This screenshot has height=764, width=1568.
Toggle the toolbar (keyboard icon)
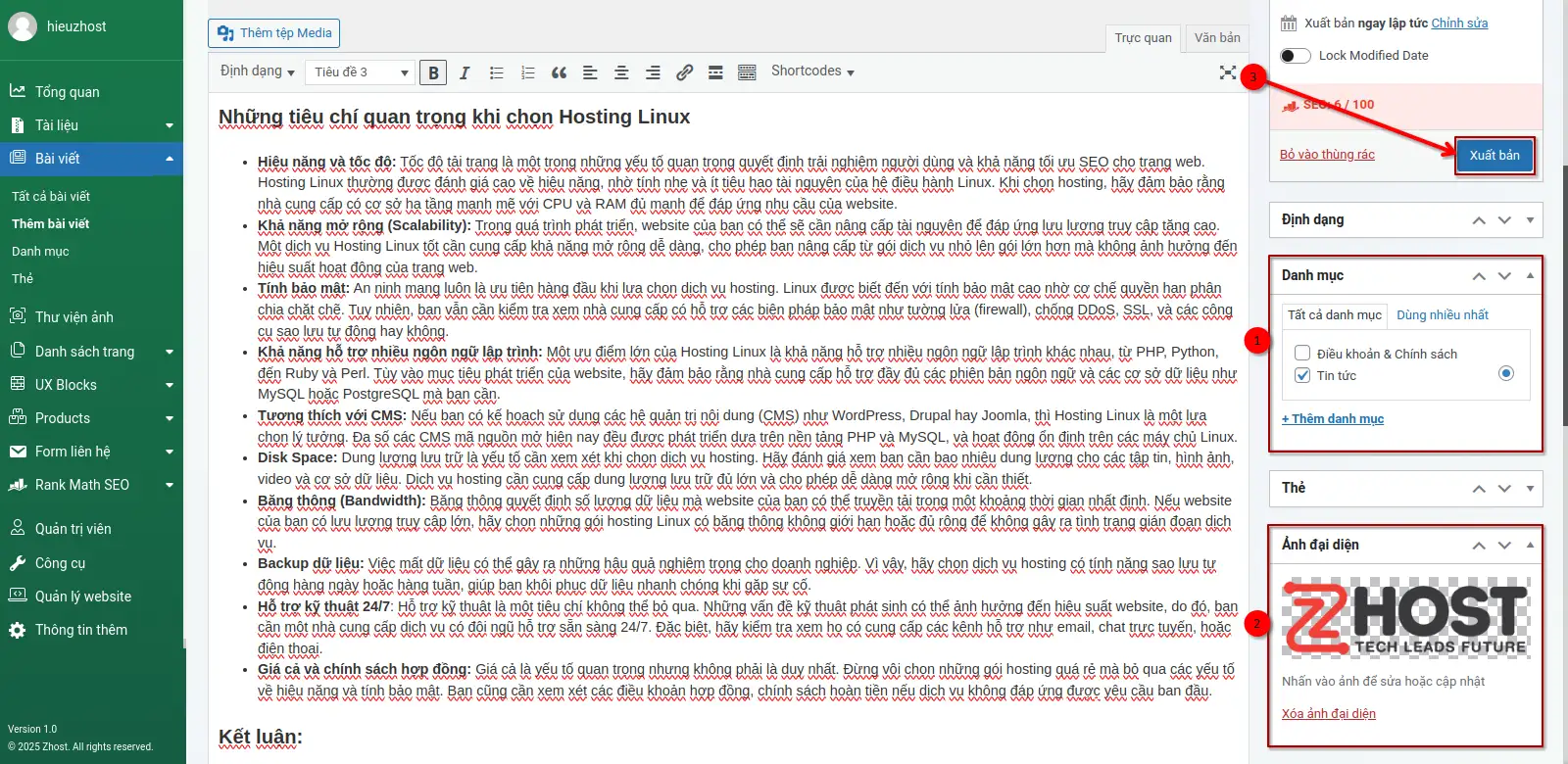click(747, 72)
